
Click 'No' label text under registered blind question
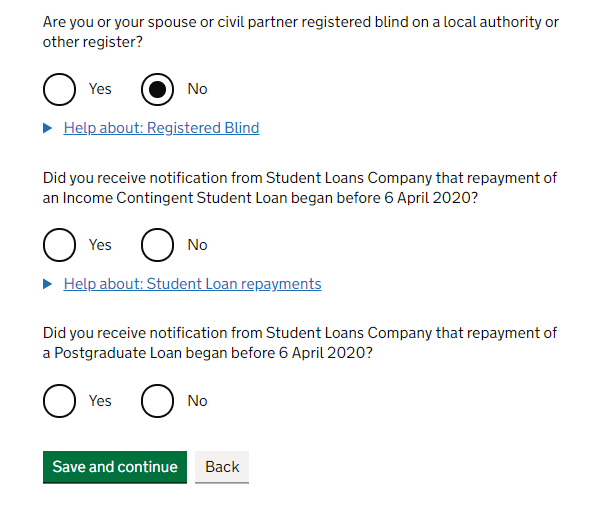(x=198, y=89)
